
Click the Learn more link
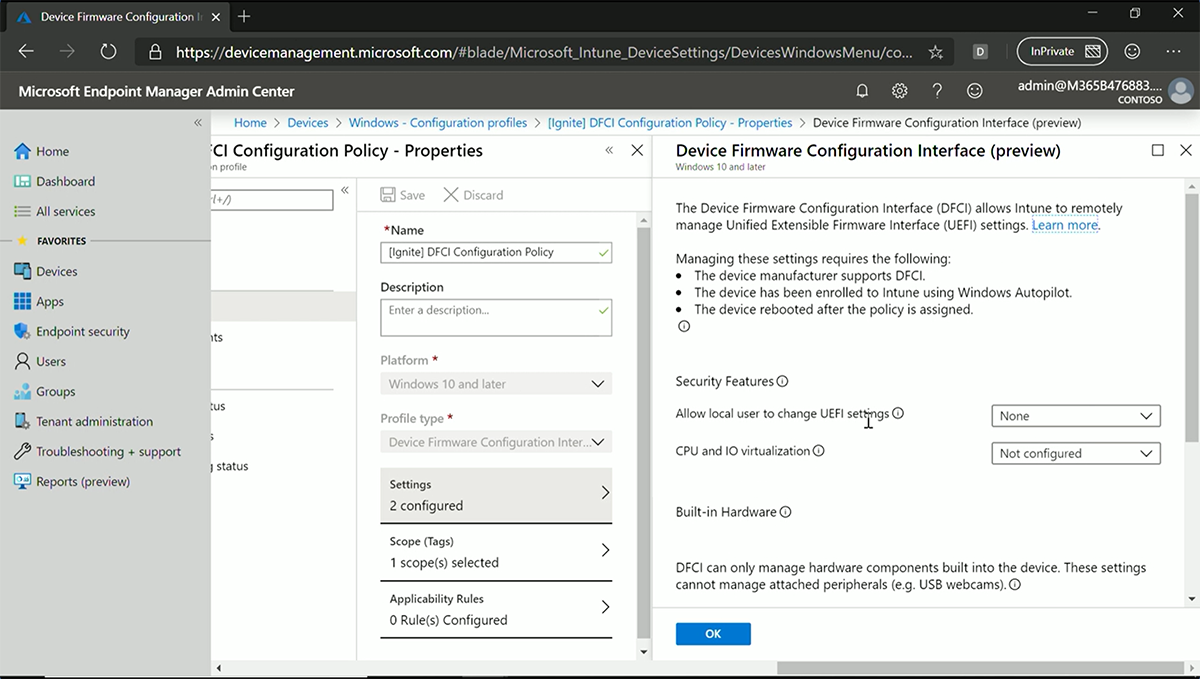pyautogui.click(x=1065, y=225)
